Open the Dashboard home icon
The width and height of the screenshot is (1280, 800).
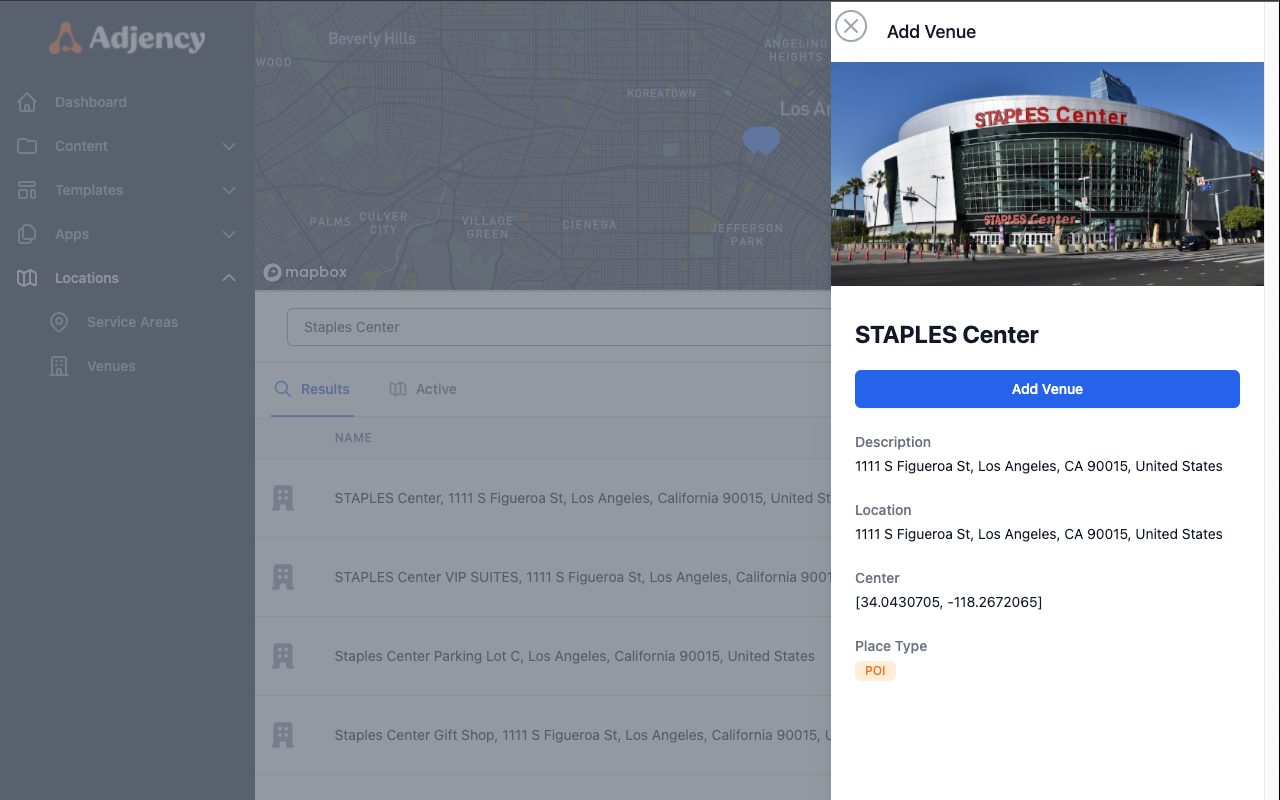point(27,102)
